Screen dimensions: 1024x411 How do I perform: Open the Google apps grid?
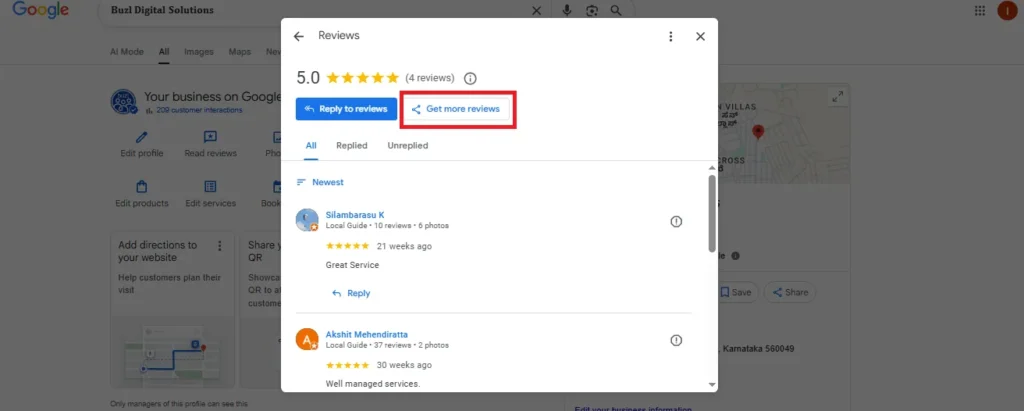click(980, 10)
